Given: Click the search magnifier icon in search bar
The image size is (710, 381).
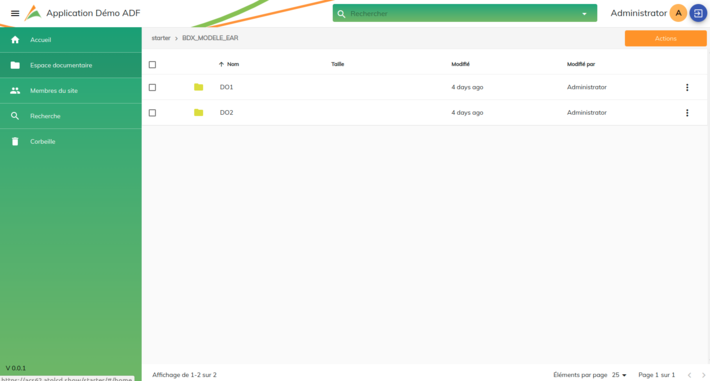Looking at the screenshot, I should coord(341,14).
